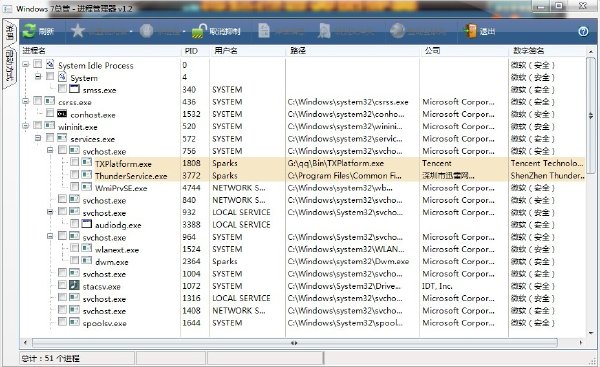Collapse svchost.exe node with PID 932
The width and height of the screenshot is (600, 367).
click(x=50, y=211)
